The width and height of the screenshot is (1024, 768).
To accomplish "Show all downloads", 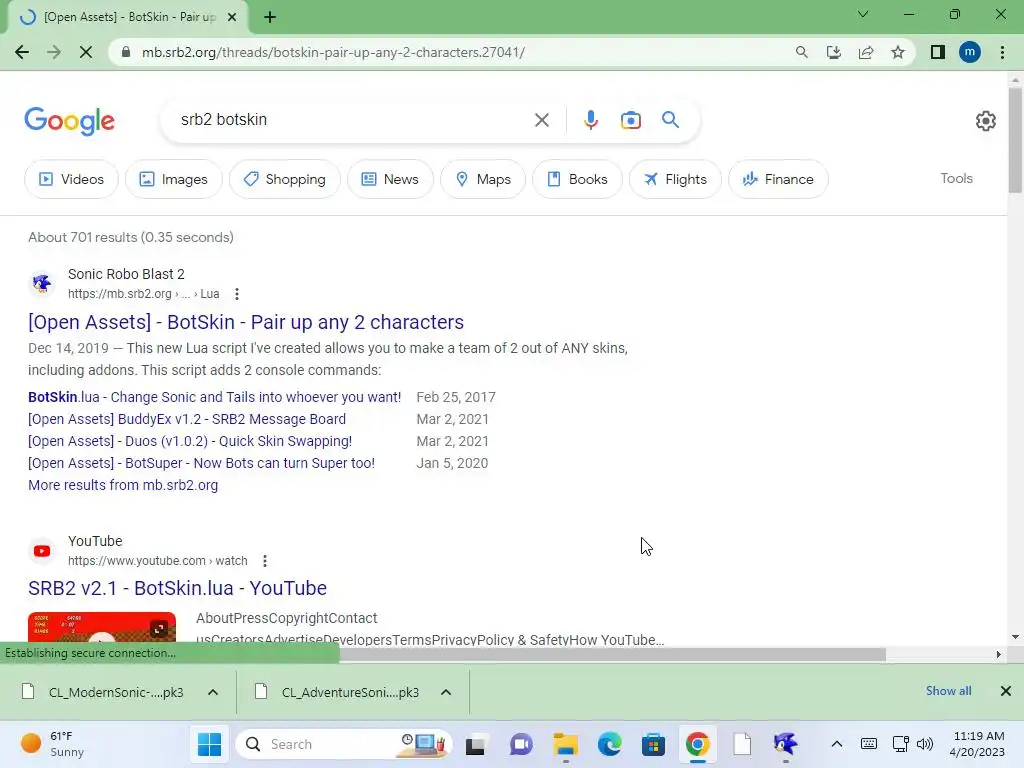I will [x=948, y=691].
